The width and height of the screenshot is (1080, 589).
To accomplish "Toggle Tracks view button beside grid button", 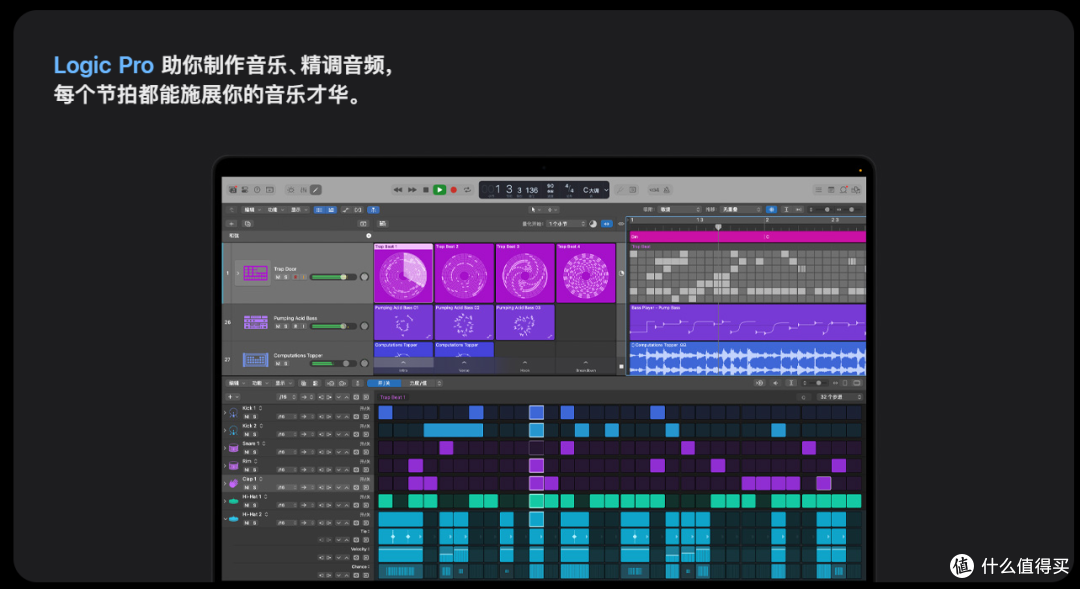I will pyautogui.click(x=331, y=209).
